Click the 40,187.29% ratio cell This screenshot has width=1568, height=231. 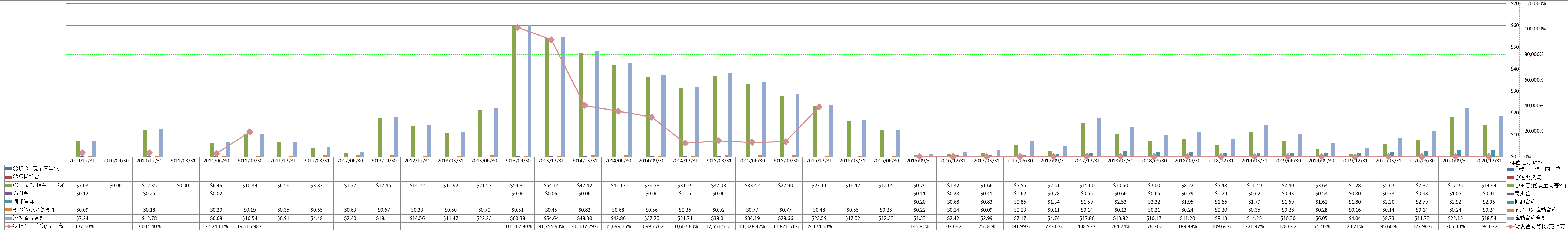point(584,227)
